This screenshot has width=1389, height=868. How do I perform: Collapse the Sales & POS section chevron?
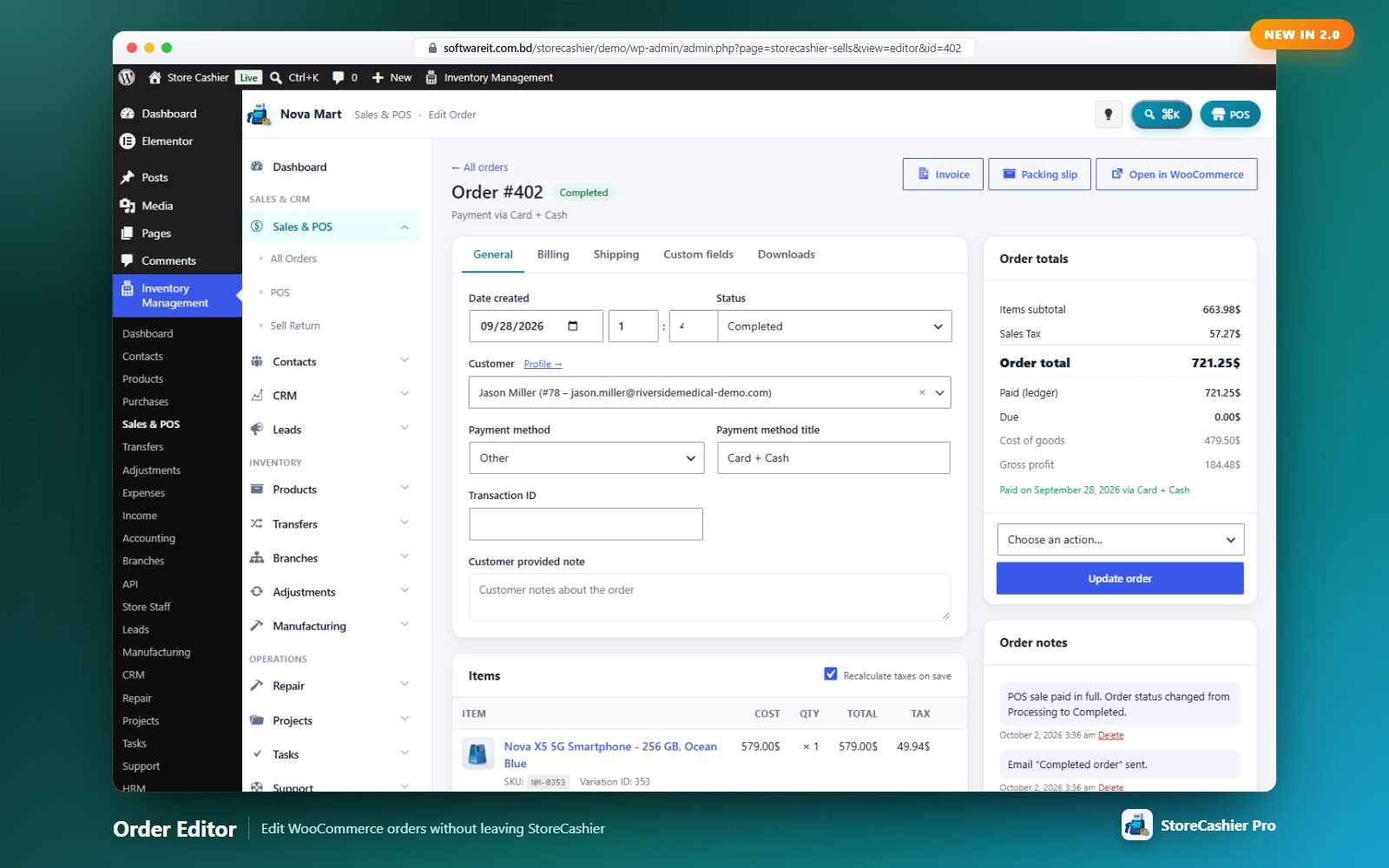click(405, 227)
